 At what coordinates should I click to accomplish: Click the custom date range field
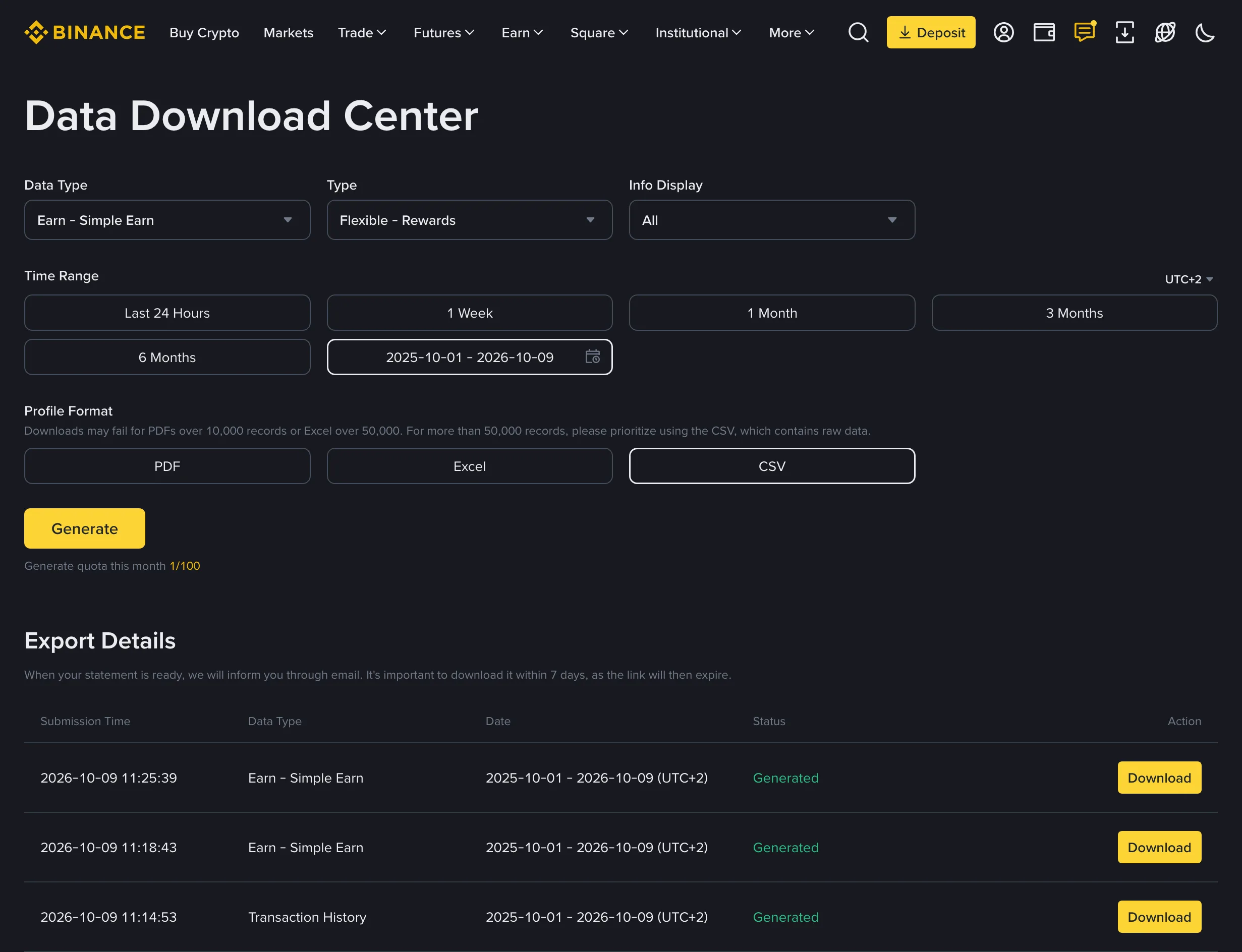coord(469,357)
